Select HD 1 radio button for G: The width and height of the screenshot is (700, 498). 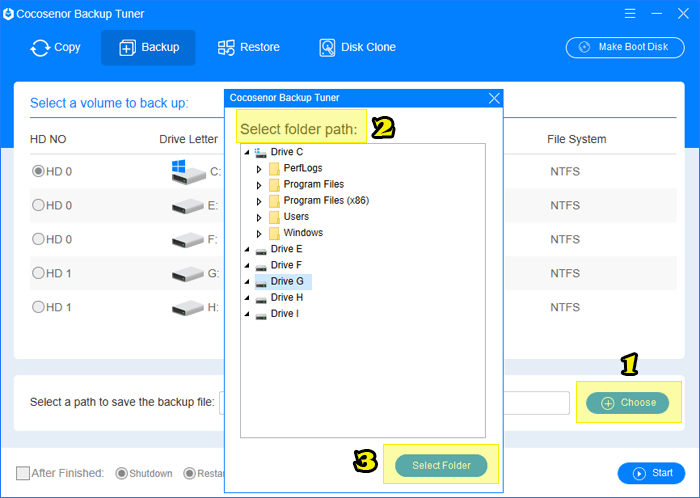tap(38, 273)
